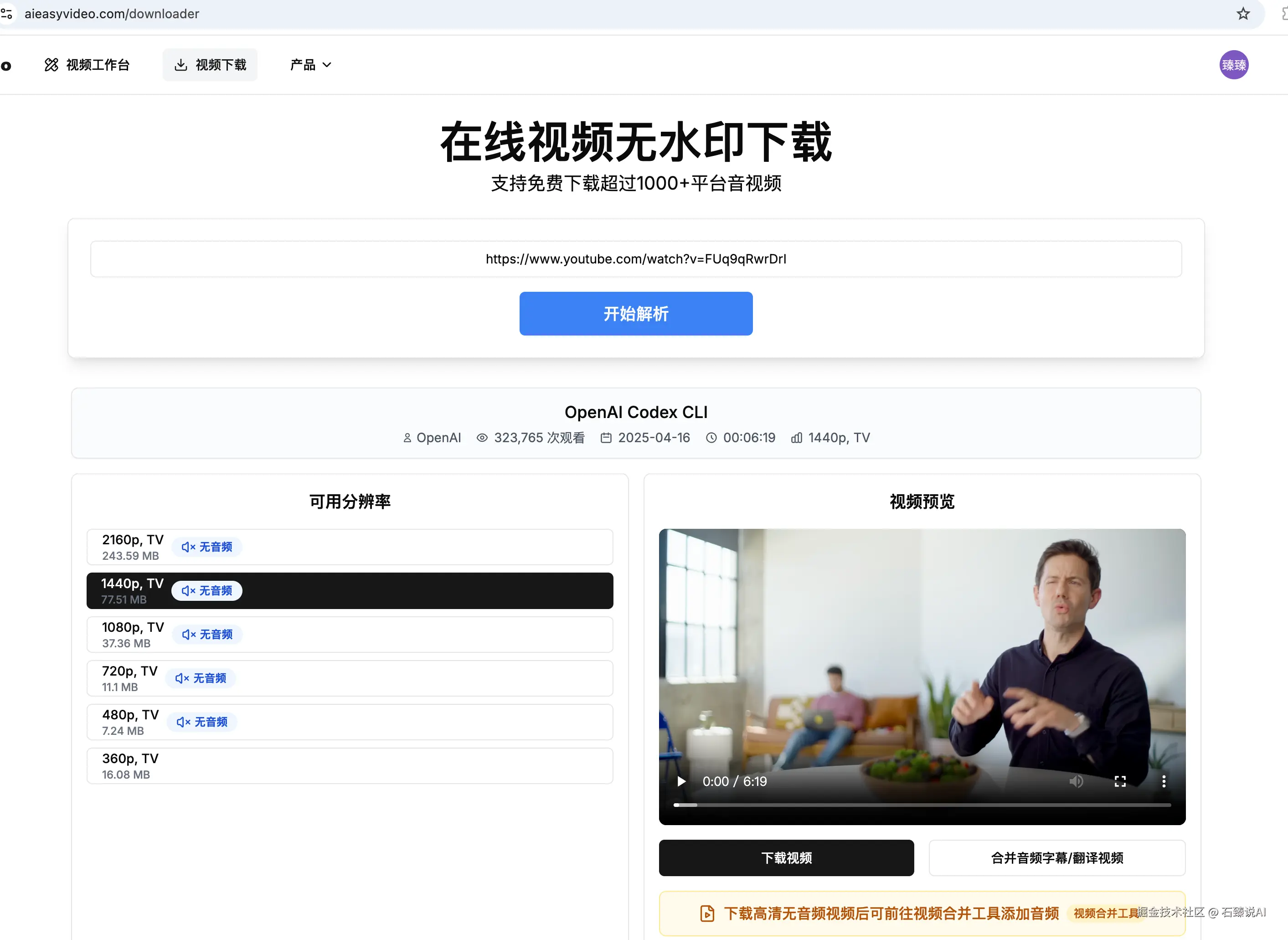
Task: Open video player three-dot options
Action: pos(1164,781)
